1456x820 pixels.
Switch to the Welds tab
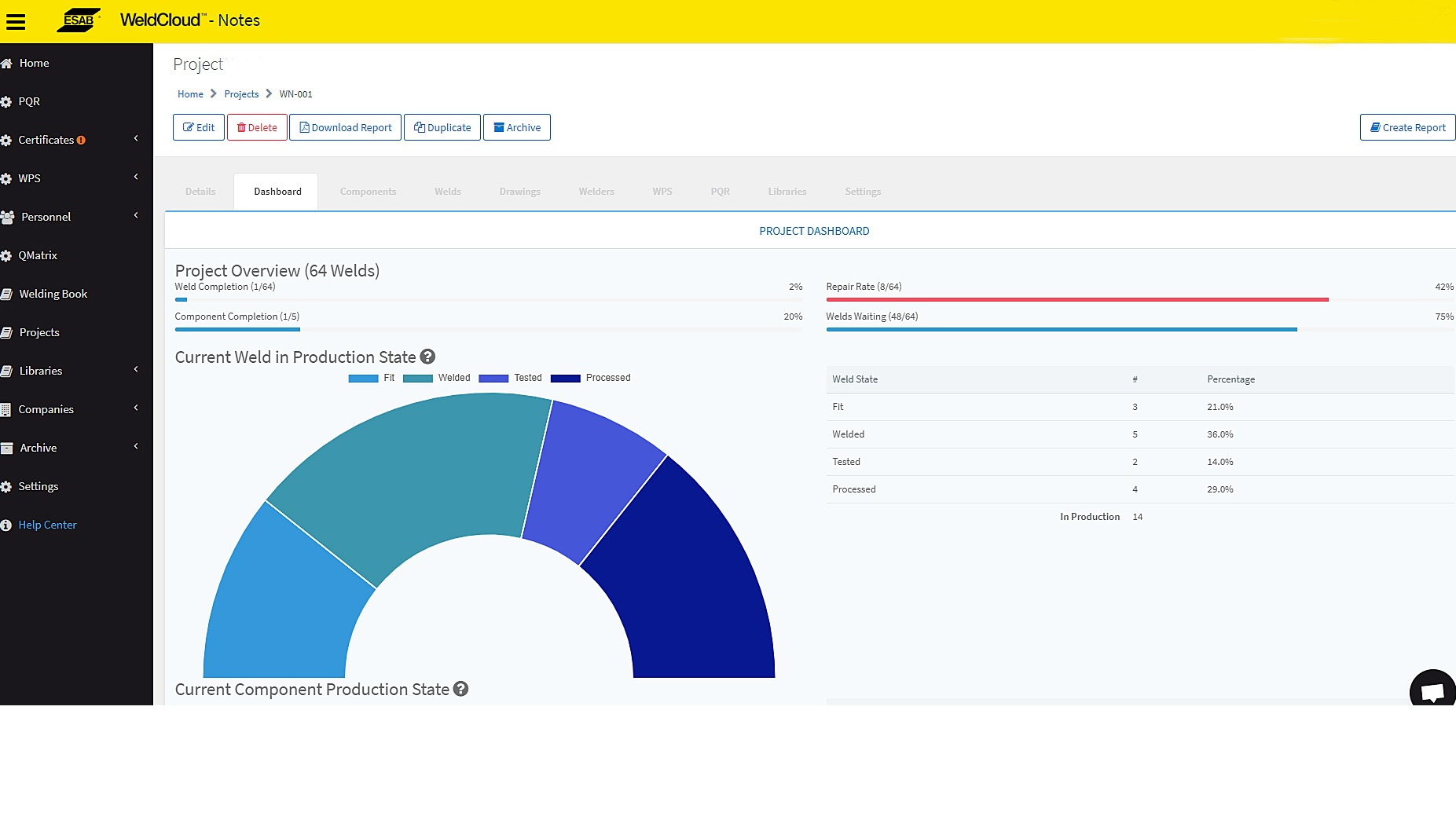click(447, 191)
